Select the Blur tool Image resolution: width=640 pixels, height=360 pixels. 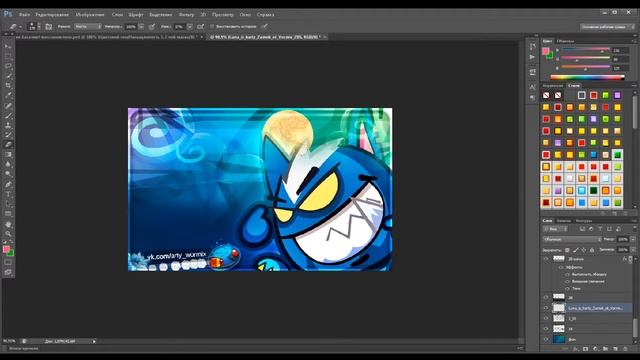(x=8, y=164)
